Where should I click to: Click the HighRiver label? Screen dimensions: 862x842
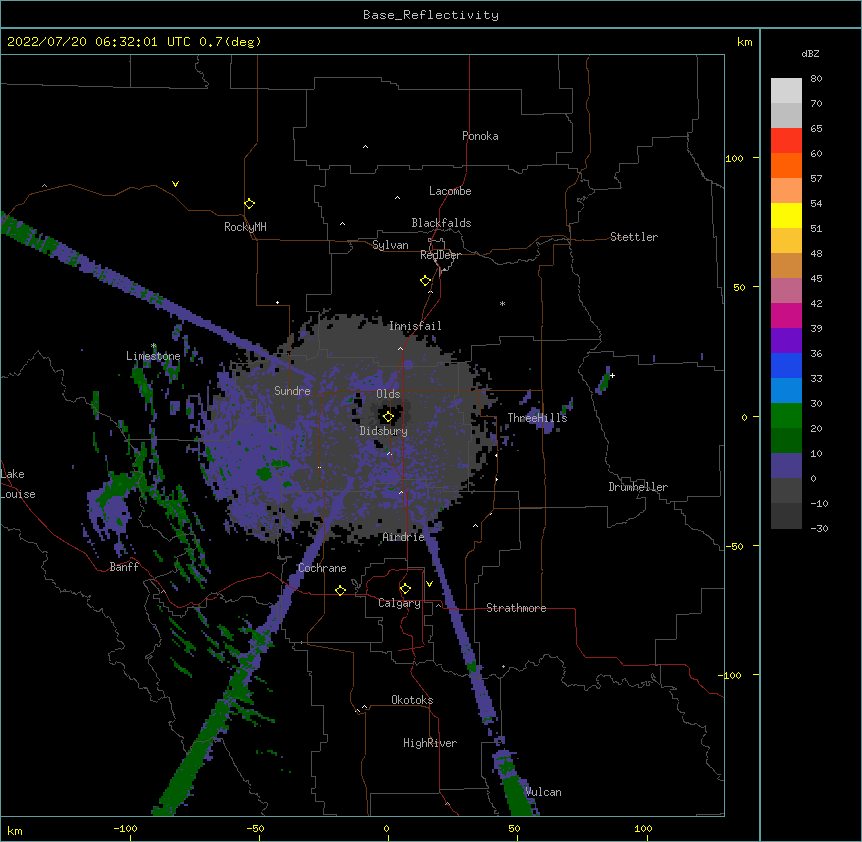pos(430,743)
